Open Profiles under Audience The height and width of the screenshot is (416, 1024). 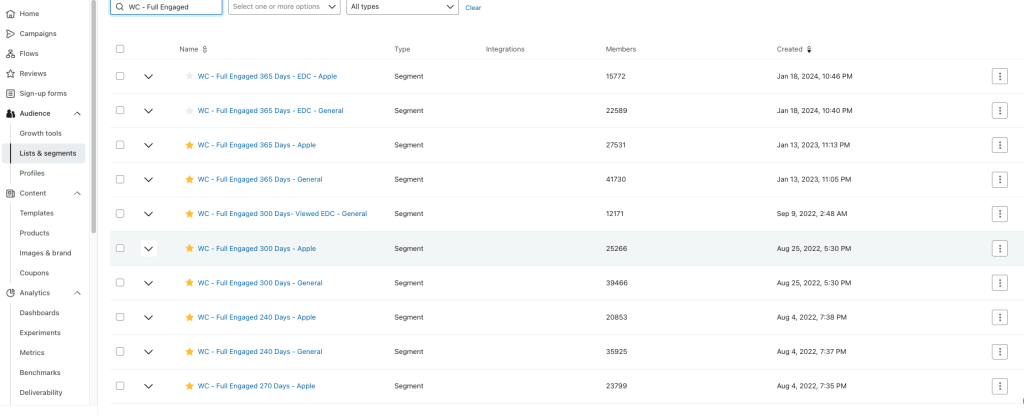(32, 173)
